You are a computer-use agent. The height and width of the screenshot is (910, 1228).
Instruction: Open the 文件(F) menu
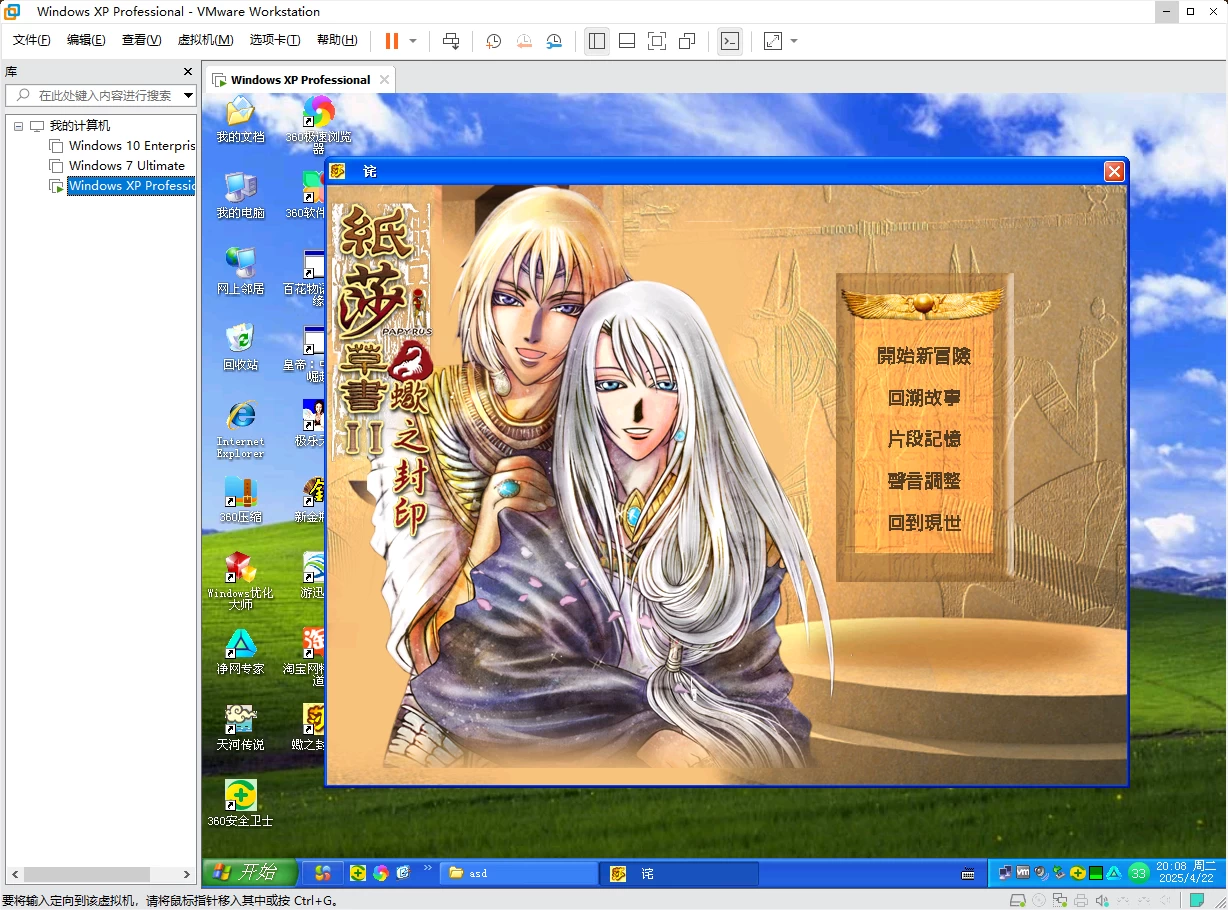pos(31,40)
